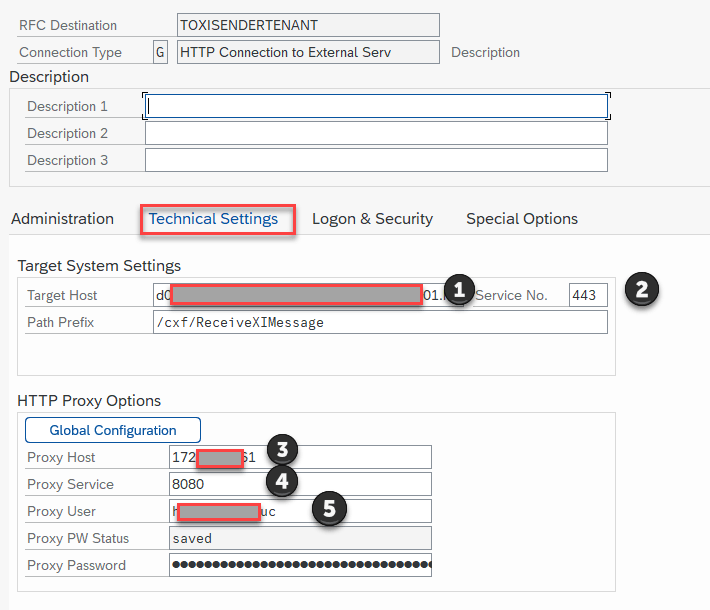Screen dimensions: 710x610
Task: Click numbered marker 4 beside Proxy Service
Action: [283, 481]
